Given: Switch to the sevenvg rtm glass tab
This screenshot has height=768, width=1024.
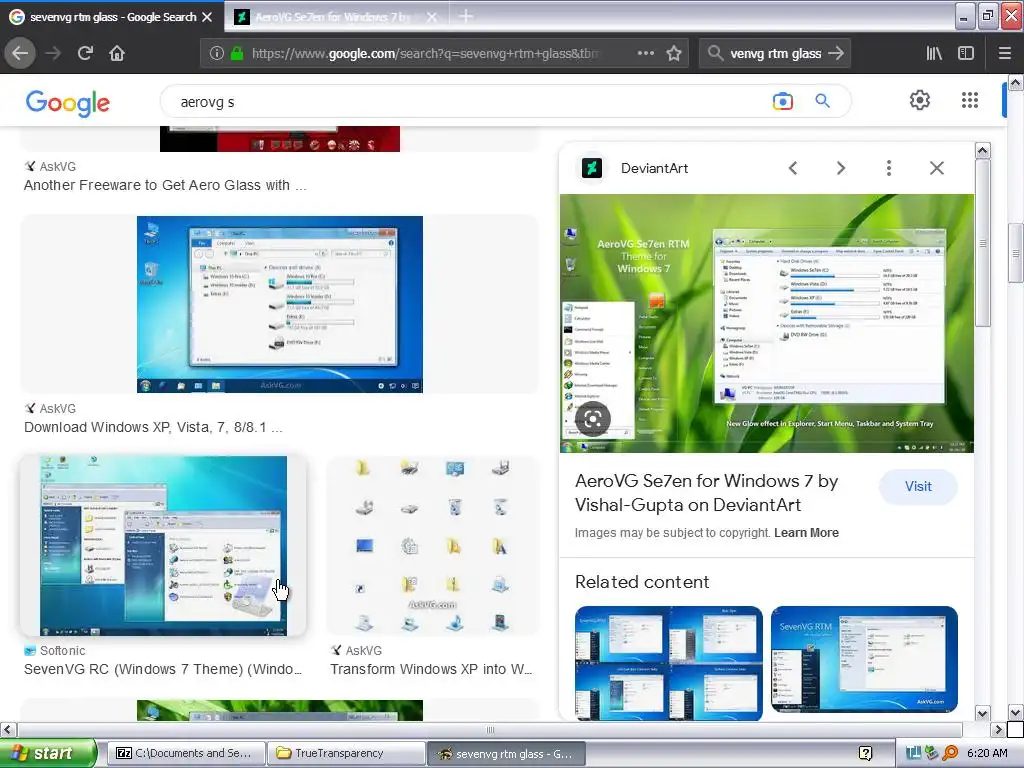Looking at the screenshot, I should (112, 17).
